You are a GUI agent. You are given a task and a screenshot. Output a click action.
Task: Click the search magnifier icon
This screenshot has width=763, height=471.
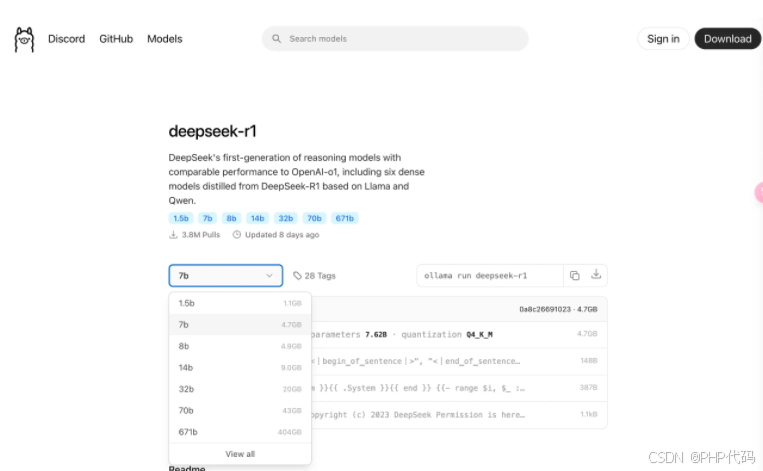point(276,38)
